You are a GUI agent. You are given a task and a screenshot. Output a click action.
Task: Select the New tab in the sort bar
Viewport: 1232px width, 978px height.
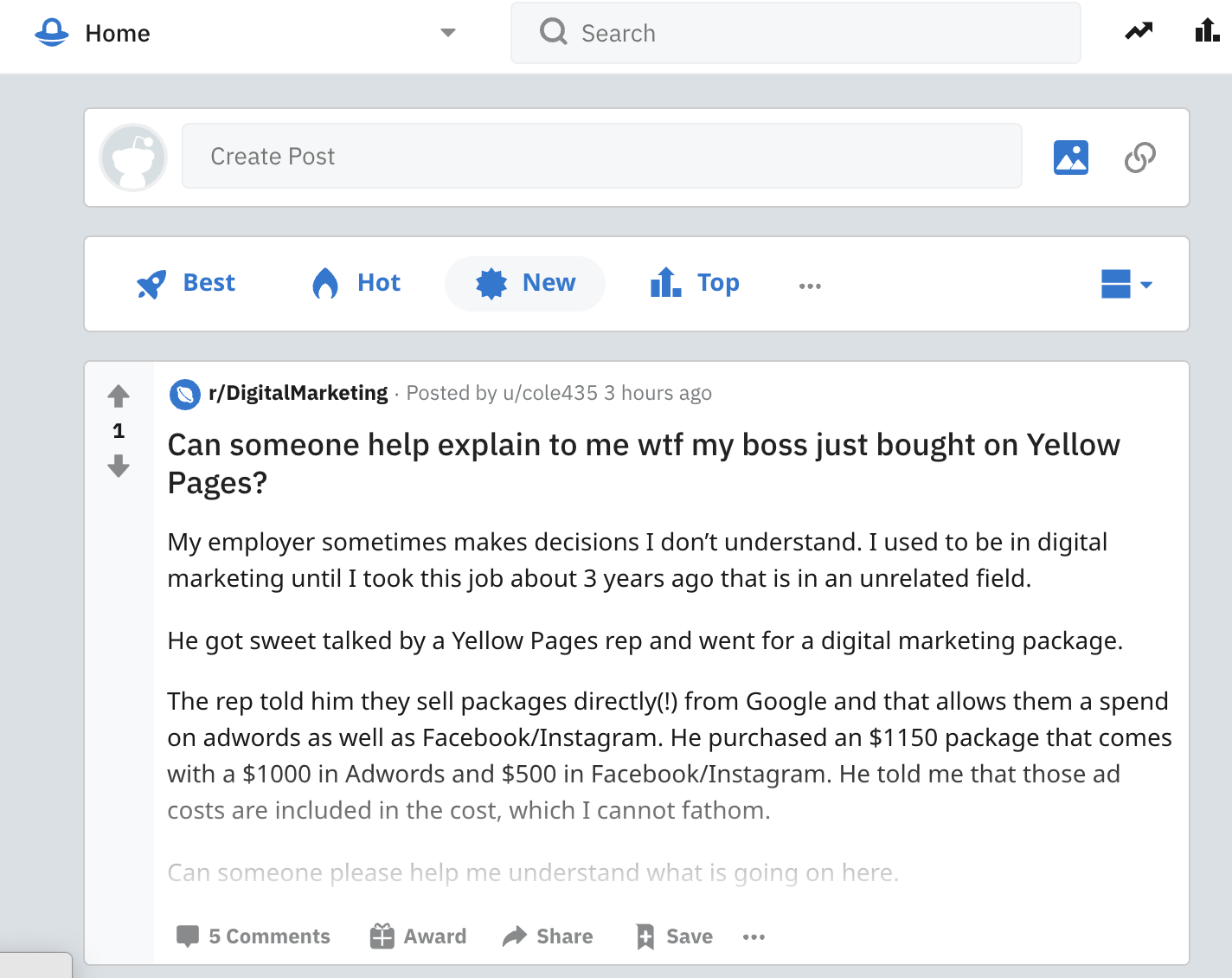[524, 283]
